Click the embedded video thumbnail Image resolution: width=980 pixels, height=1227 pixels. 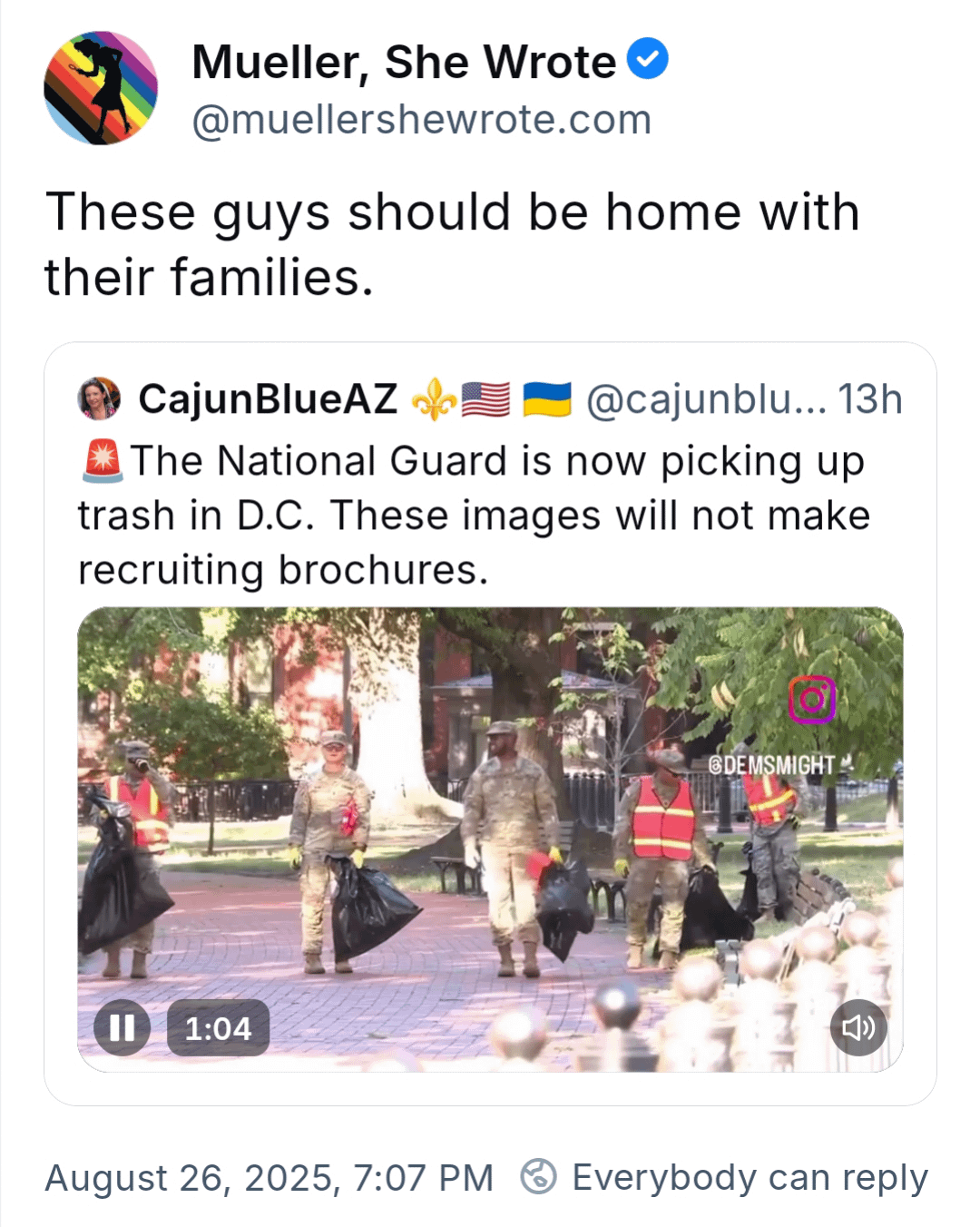[x=490, y=839]
